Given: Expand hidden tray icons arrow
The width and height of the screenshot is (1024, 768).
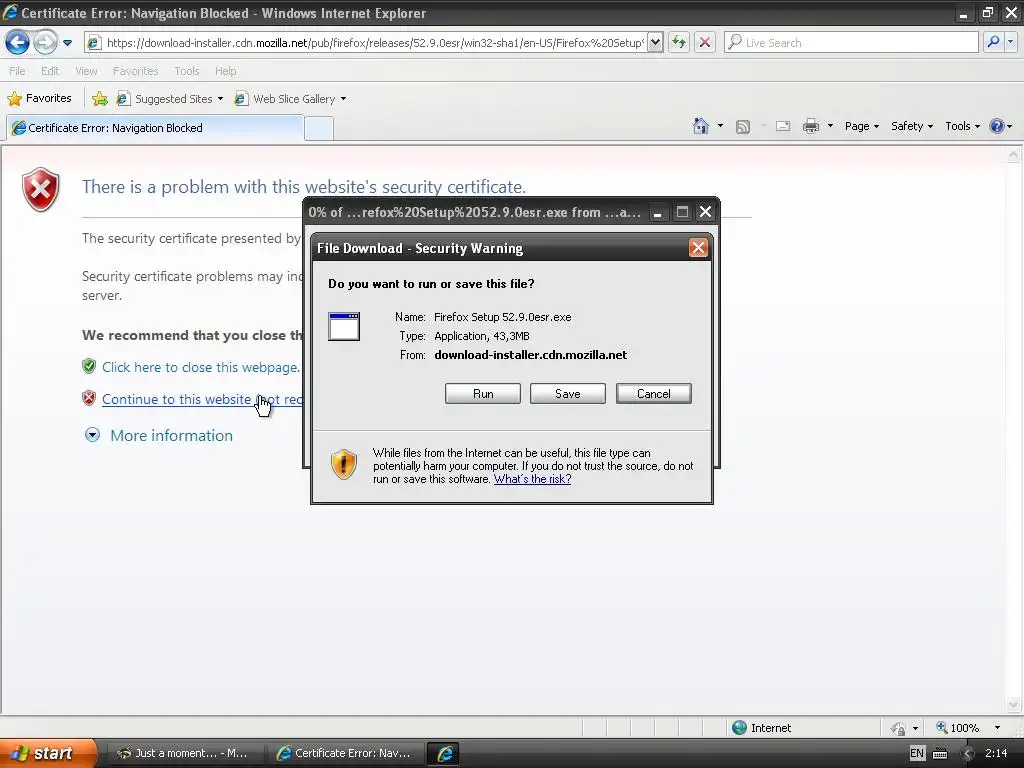Looking at the screenshot, I should click(967, 754).
